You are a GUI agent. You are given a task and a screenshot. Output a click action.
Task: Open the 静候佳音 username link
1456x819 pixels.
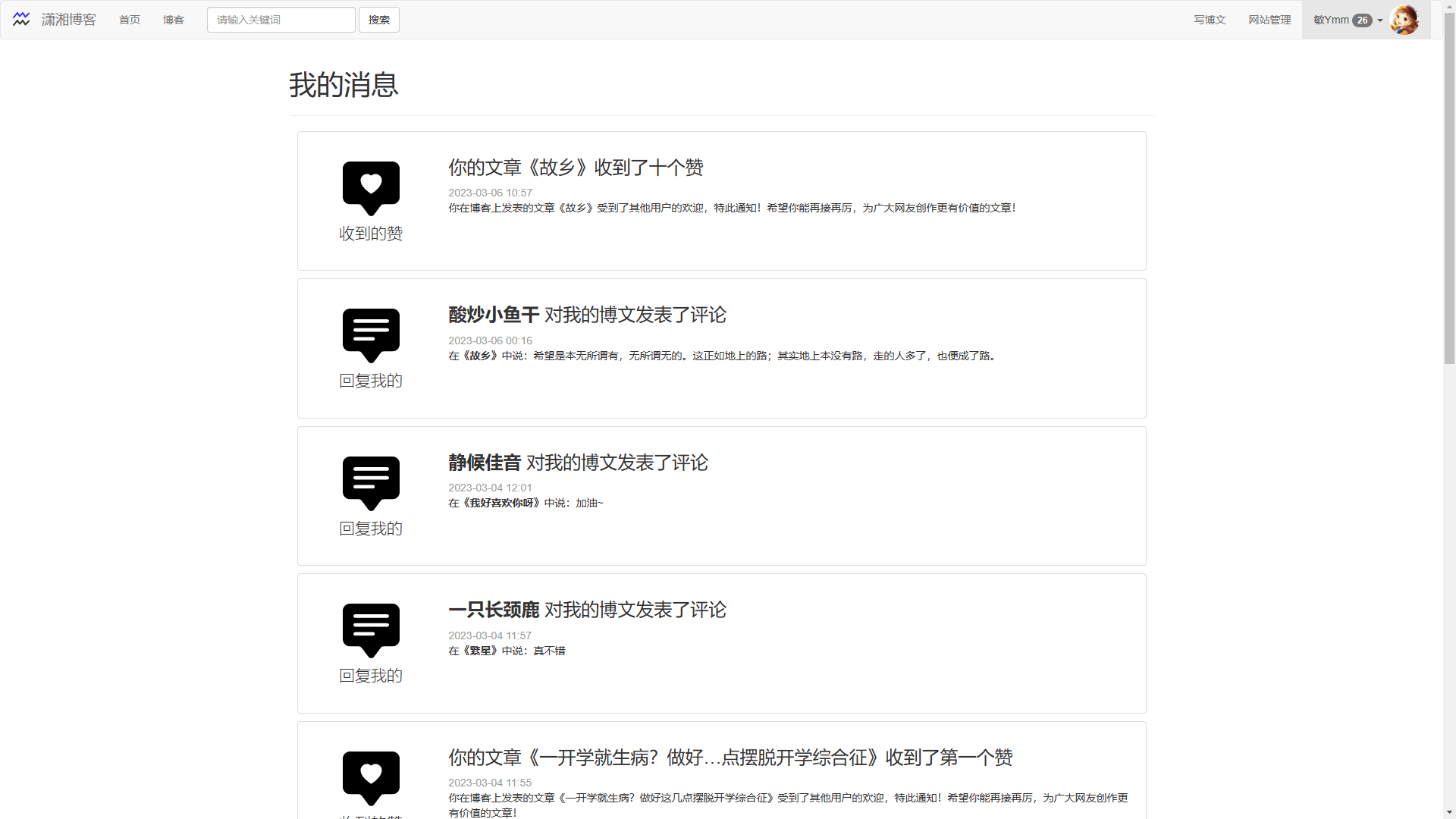coord(485,463)
